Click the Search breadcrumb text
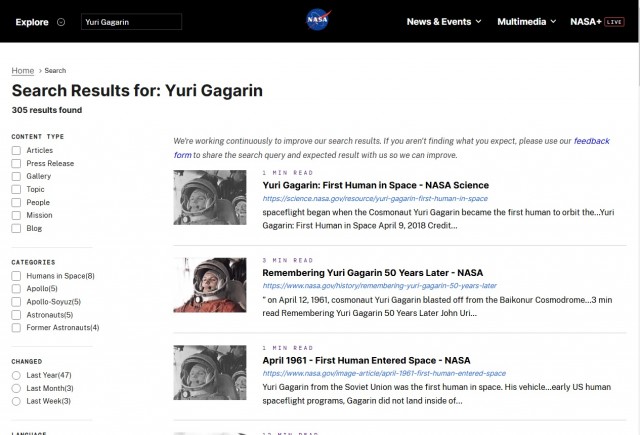The width and height of the screenshot is (640, 435). point(55,71)
